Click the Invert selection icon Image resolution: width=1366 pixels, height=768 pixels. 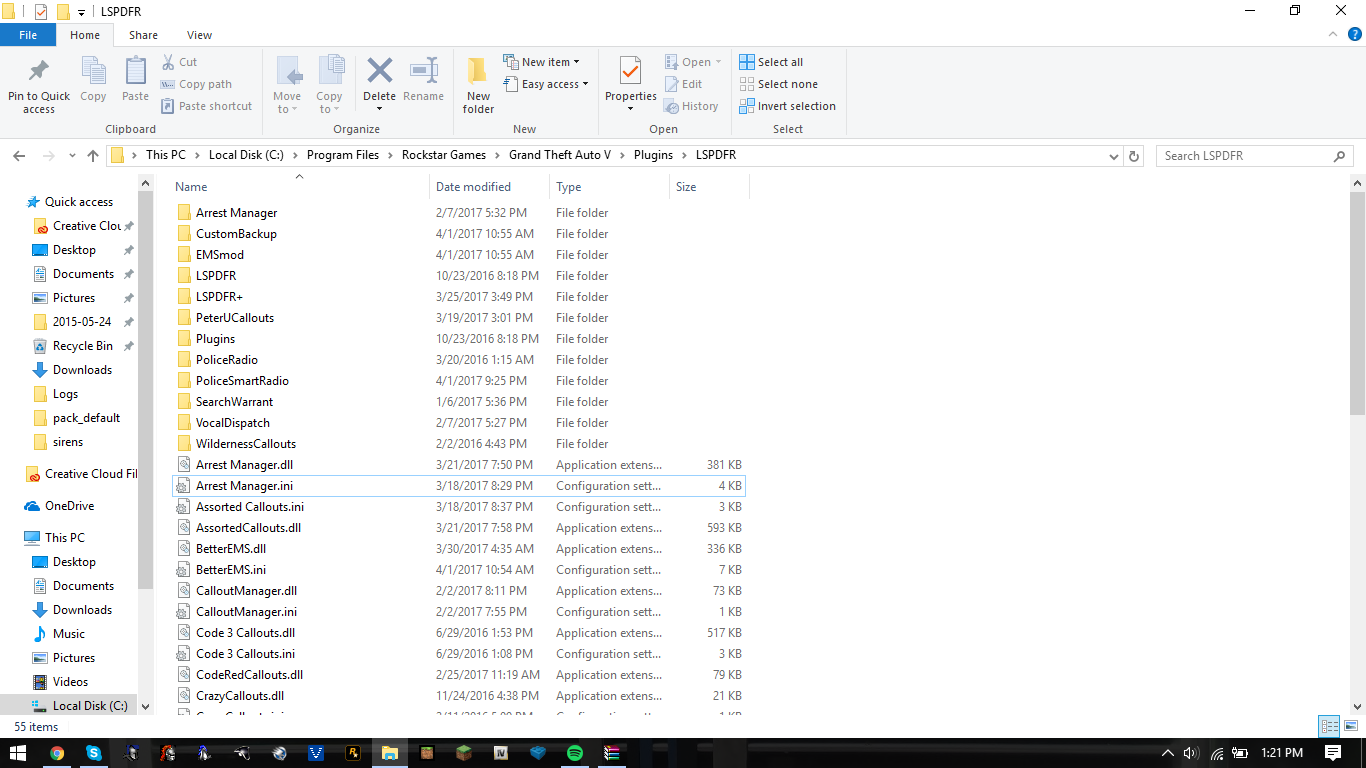[747, 106]
